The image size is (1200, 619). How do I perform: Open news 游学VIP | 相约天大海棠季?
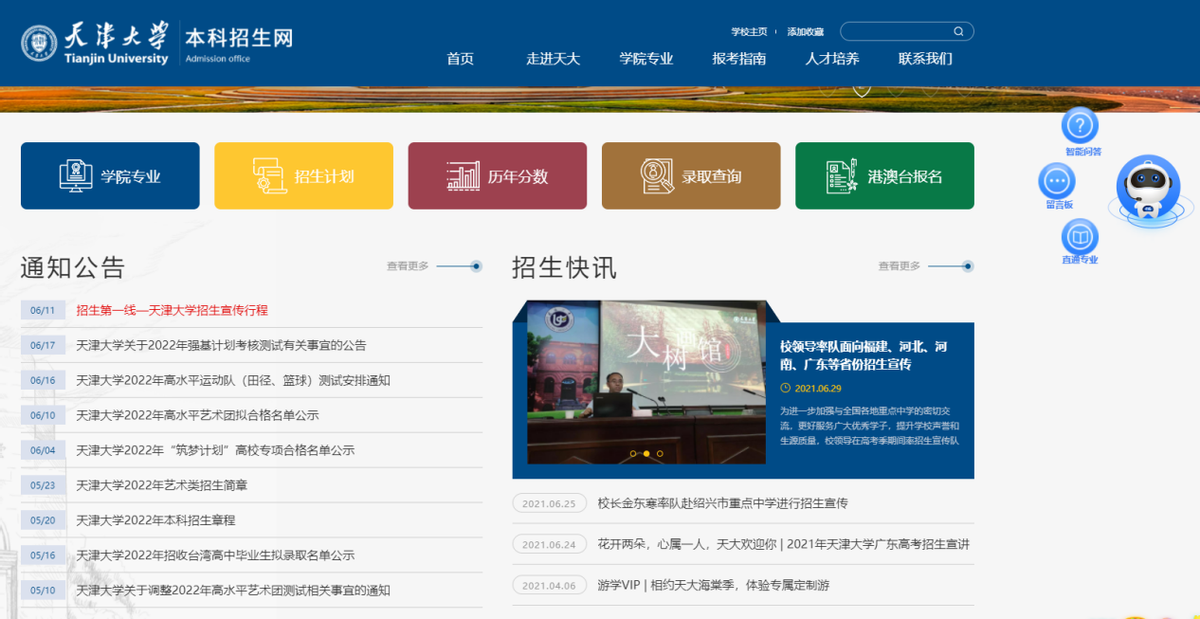tap(713, 585)
